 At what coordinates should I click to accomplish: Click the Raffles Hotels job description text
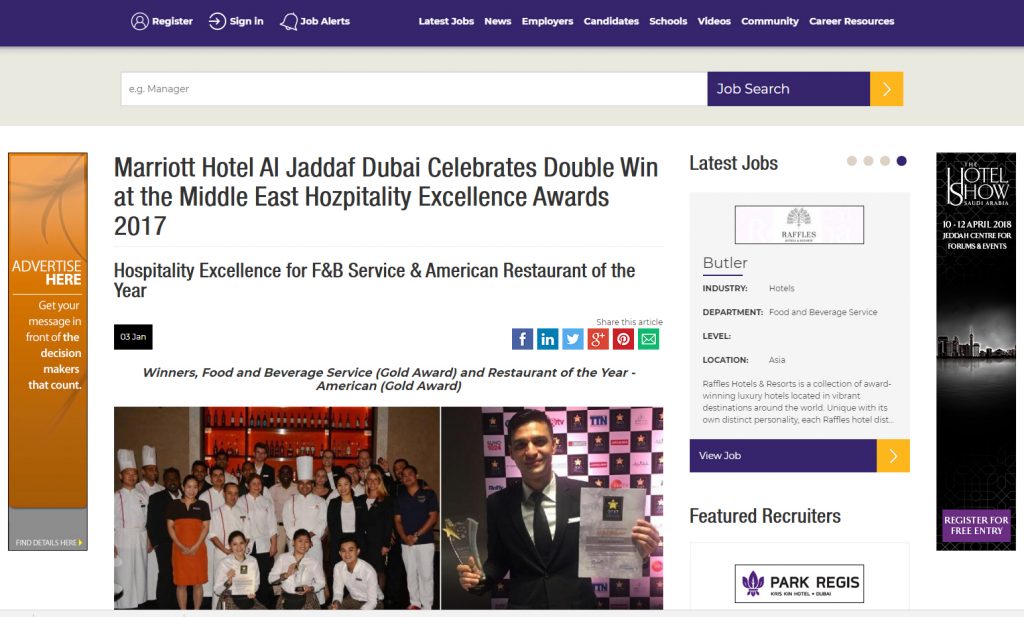[798, 402]
